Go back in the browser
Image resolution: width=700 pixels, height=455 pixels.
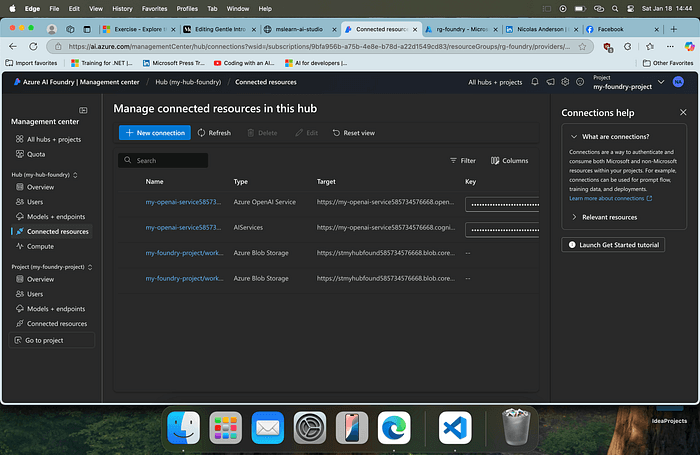pyautogui.click(x=13, y=46)
